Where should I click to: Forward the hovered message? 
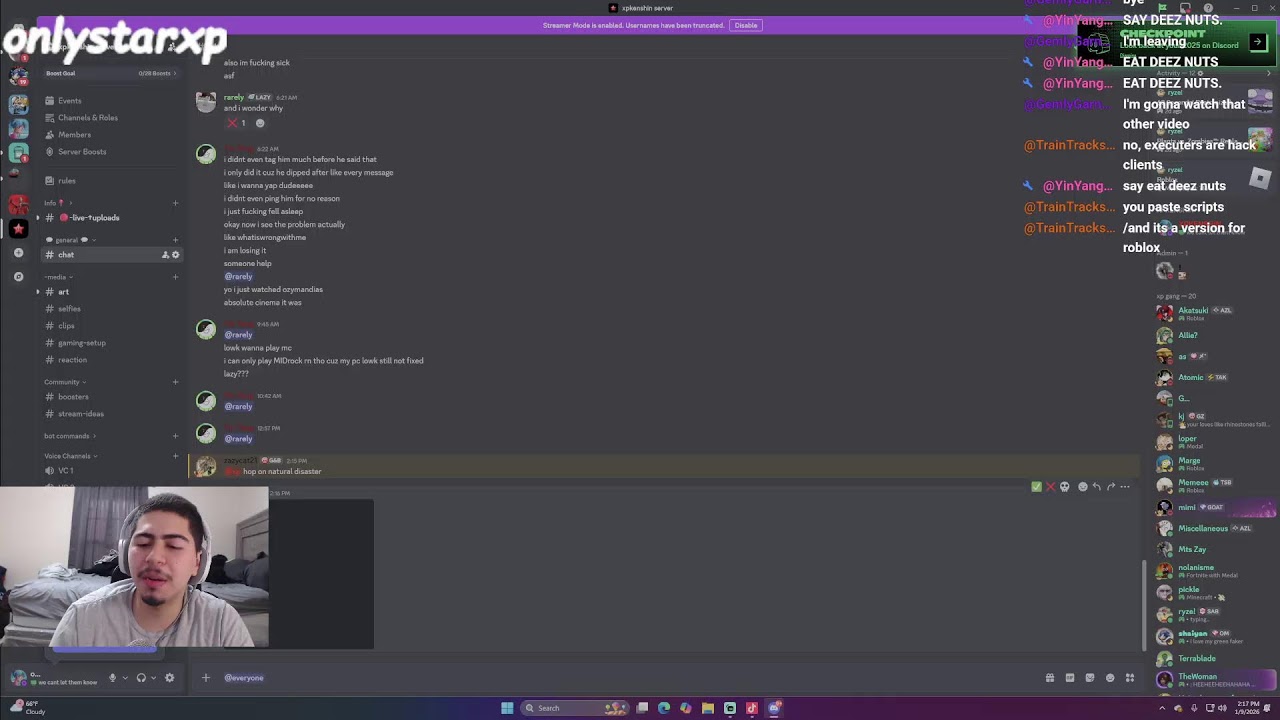tap(1110, 487)
